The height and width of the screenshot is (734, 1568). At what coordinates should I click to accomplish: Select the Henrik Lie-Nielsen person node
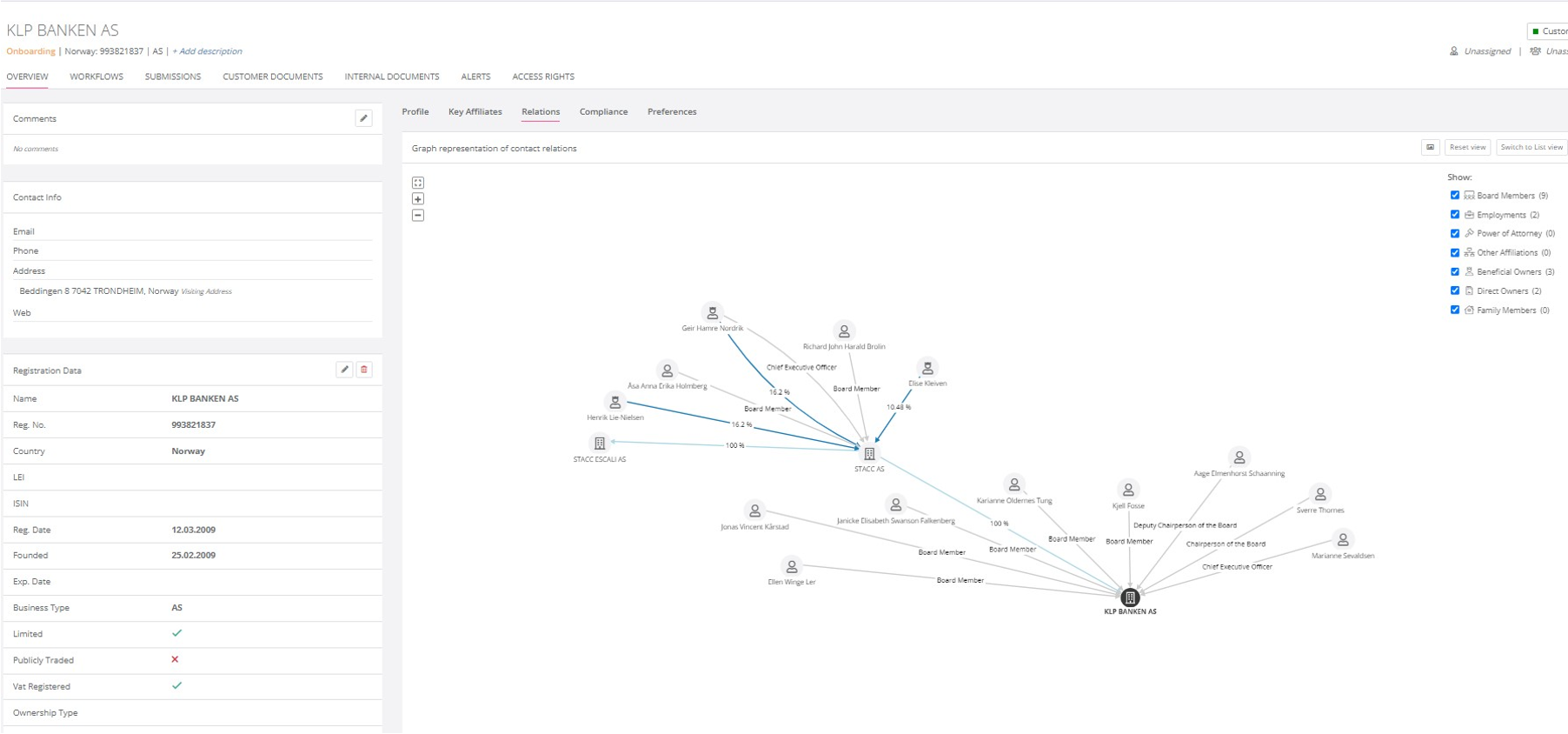click(x=615, y=402)
